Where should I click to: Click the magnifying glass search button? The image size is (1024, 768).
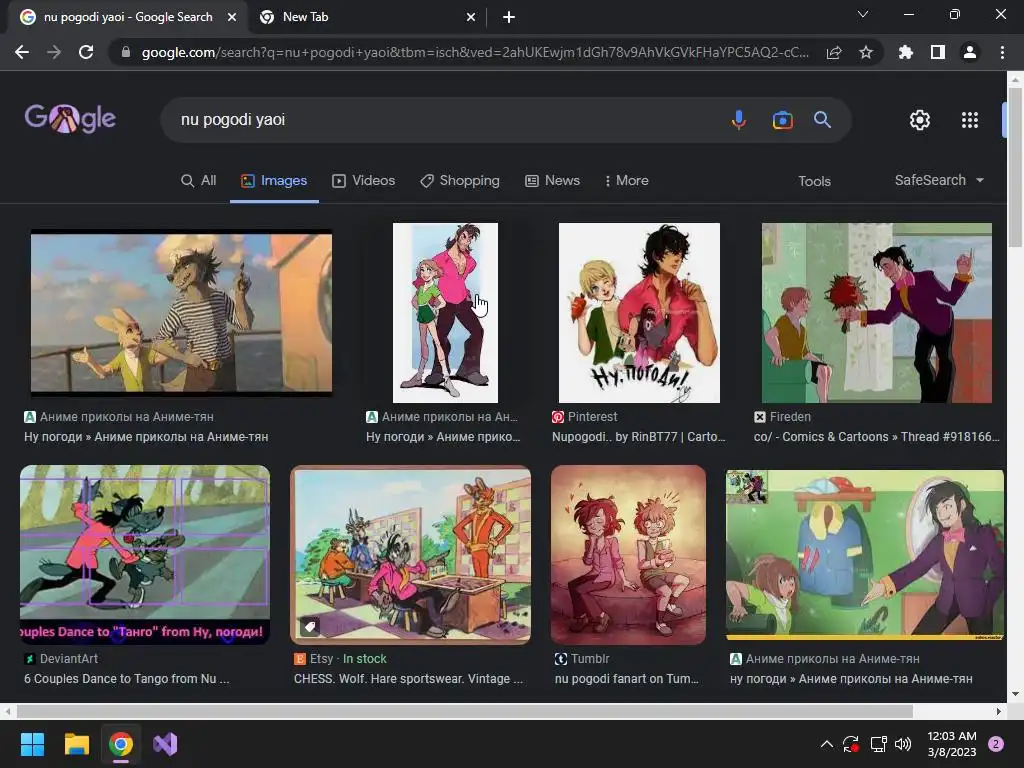click(x=822, y=120)
